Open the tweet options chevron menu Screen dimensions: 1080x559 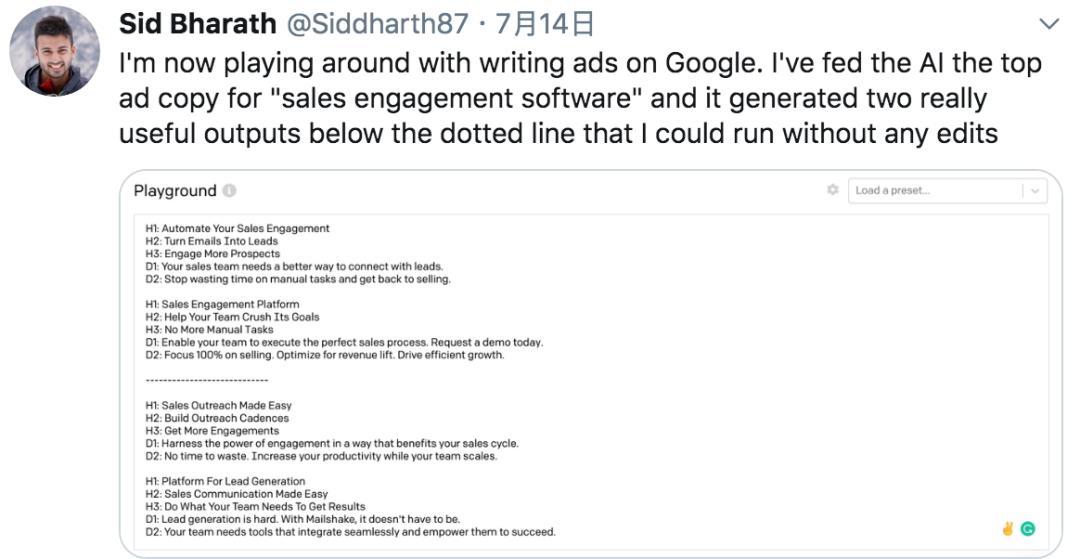coord(1049,23)
